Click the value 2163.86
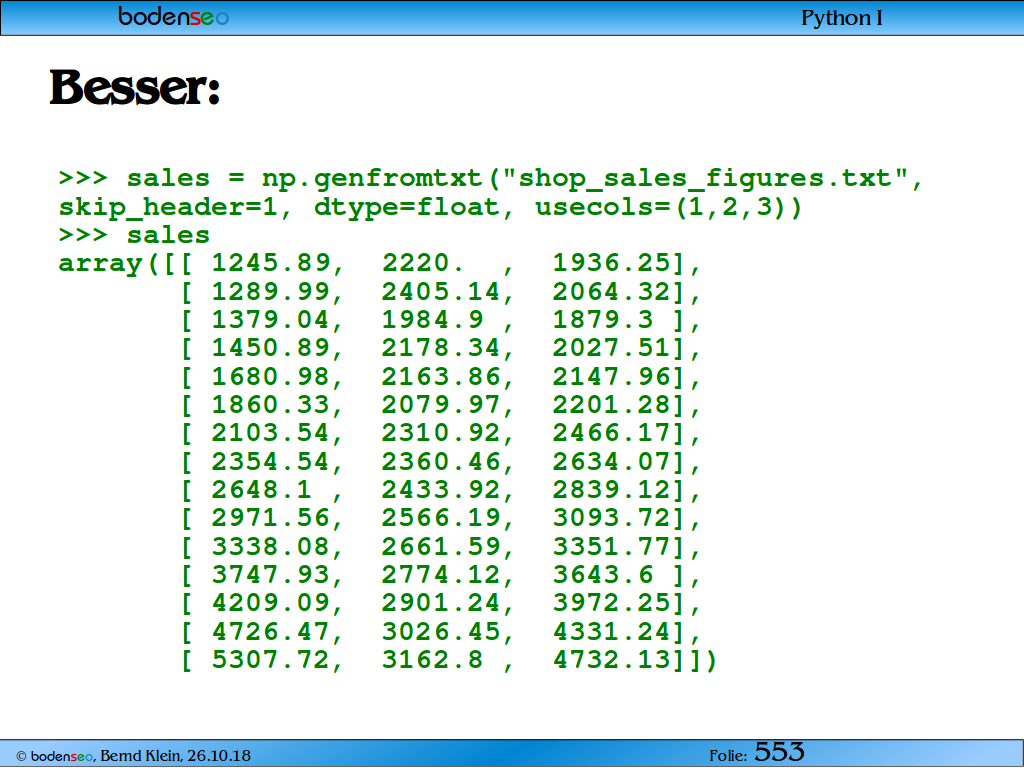 coord(441,376)
